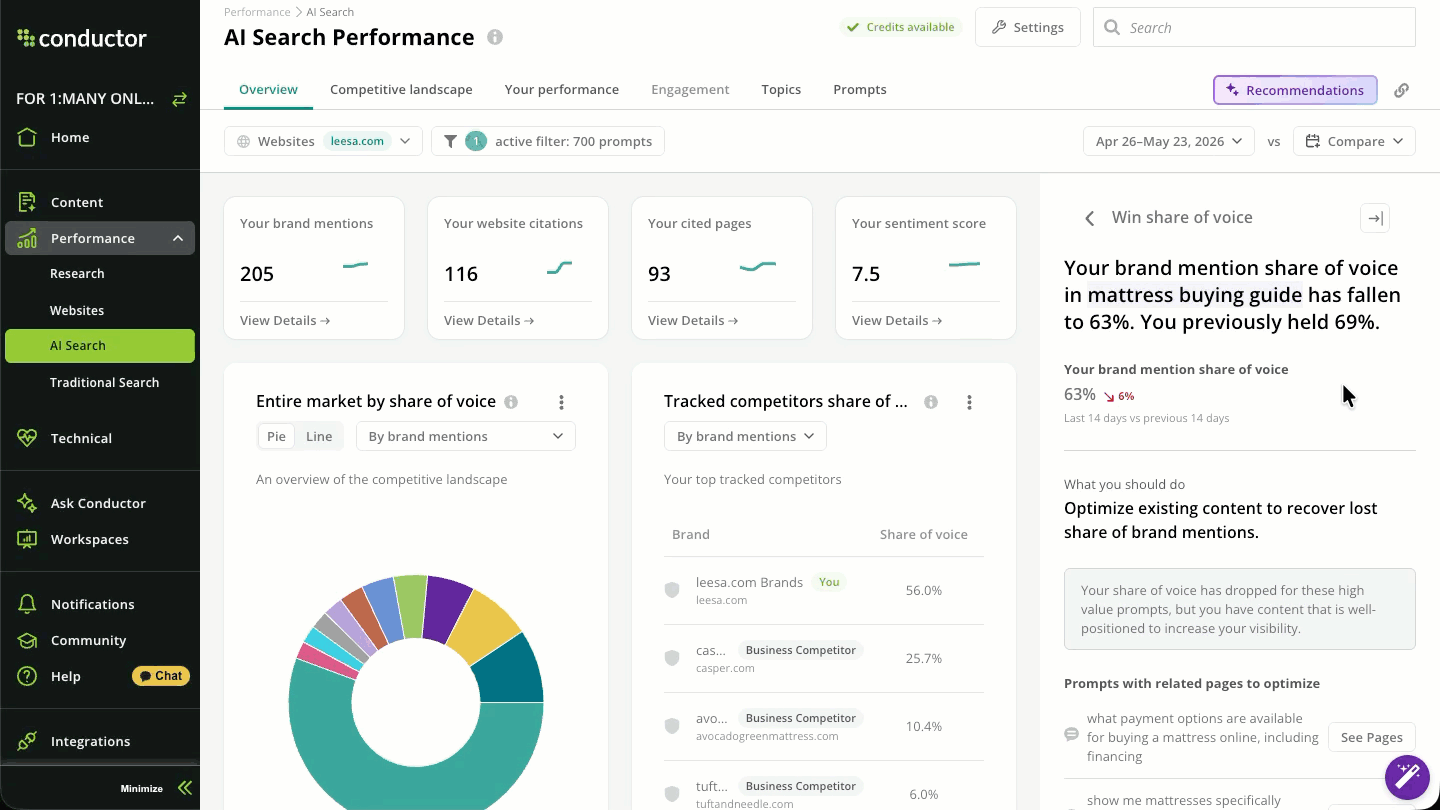Open date range Apr 26–May 23 dropdown
Screen dimensions: 1440x810
click(1168, 141)
